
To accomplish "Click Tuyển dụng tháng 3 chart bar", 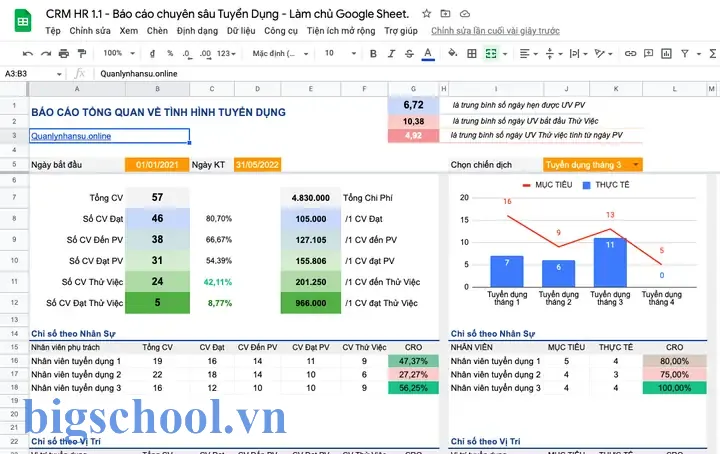I will pos(610,262).
